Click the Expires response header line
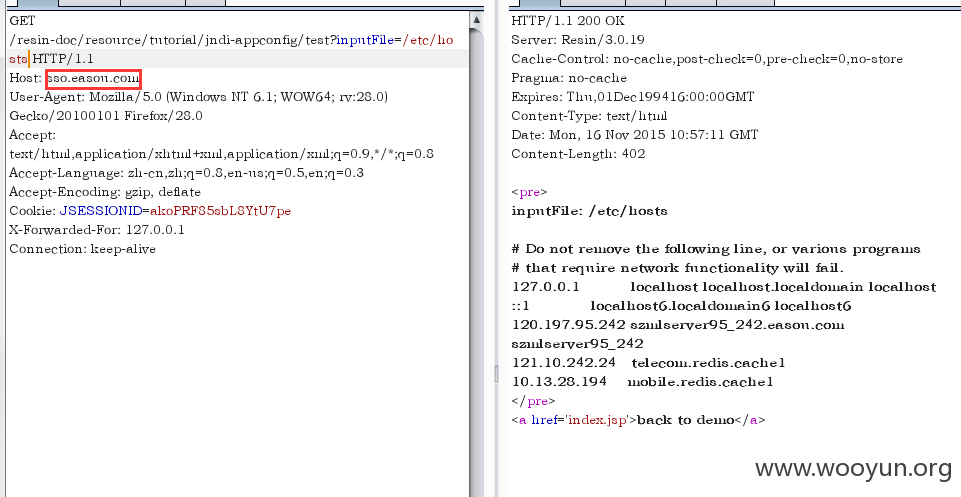Screen dimensions: 961x497 coord(633,97)
